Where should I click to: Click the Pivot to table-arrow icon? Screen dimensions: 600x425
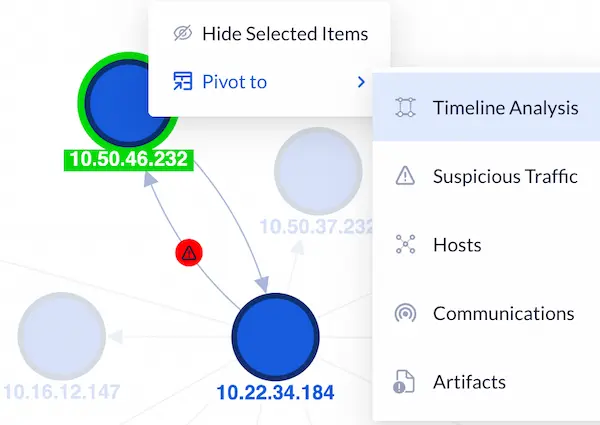click(183, 81)
